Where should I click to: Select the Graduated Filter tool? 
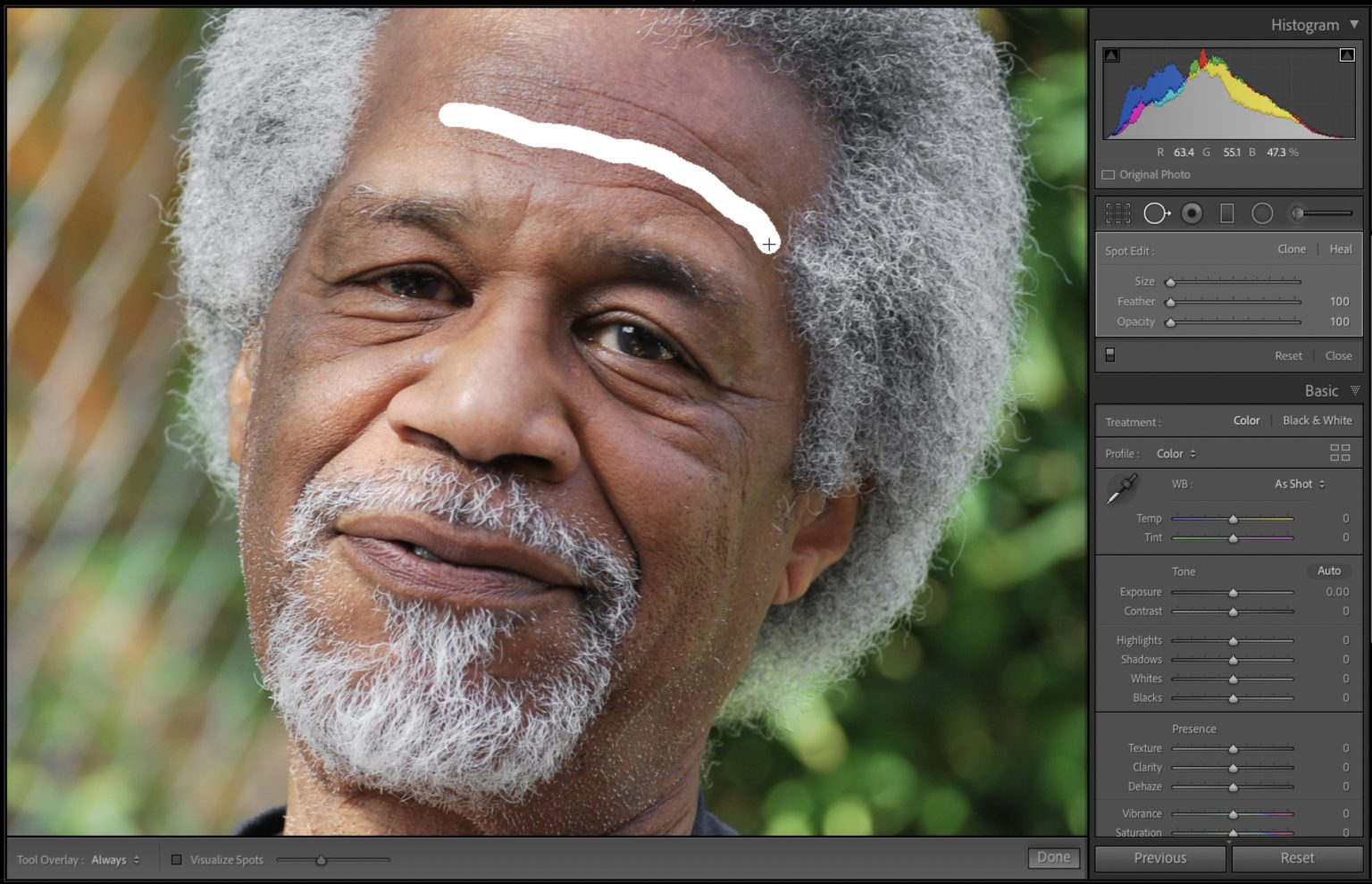click(x=1226, y=213)
